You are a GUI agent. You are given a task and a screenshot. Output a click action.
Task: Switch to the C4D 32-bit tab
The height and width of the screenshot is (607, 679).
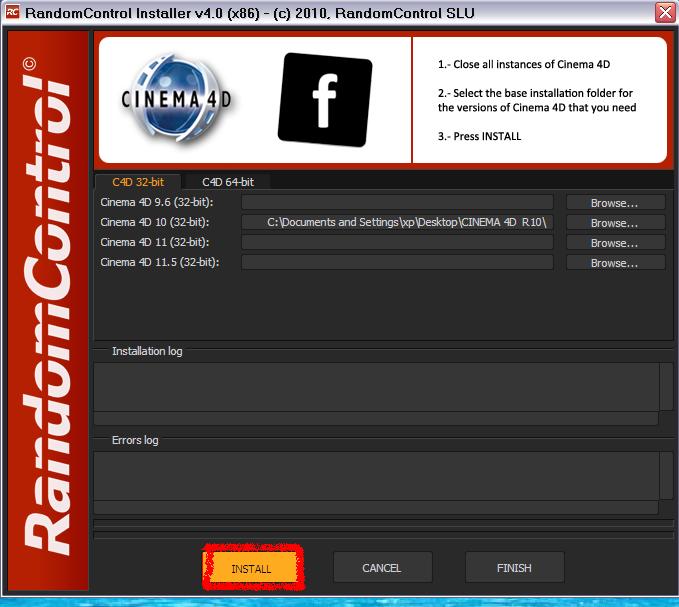click(x=138, y=182)
